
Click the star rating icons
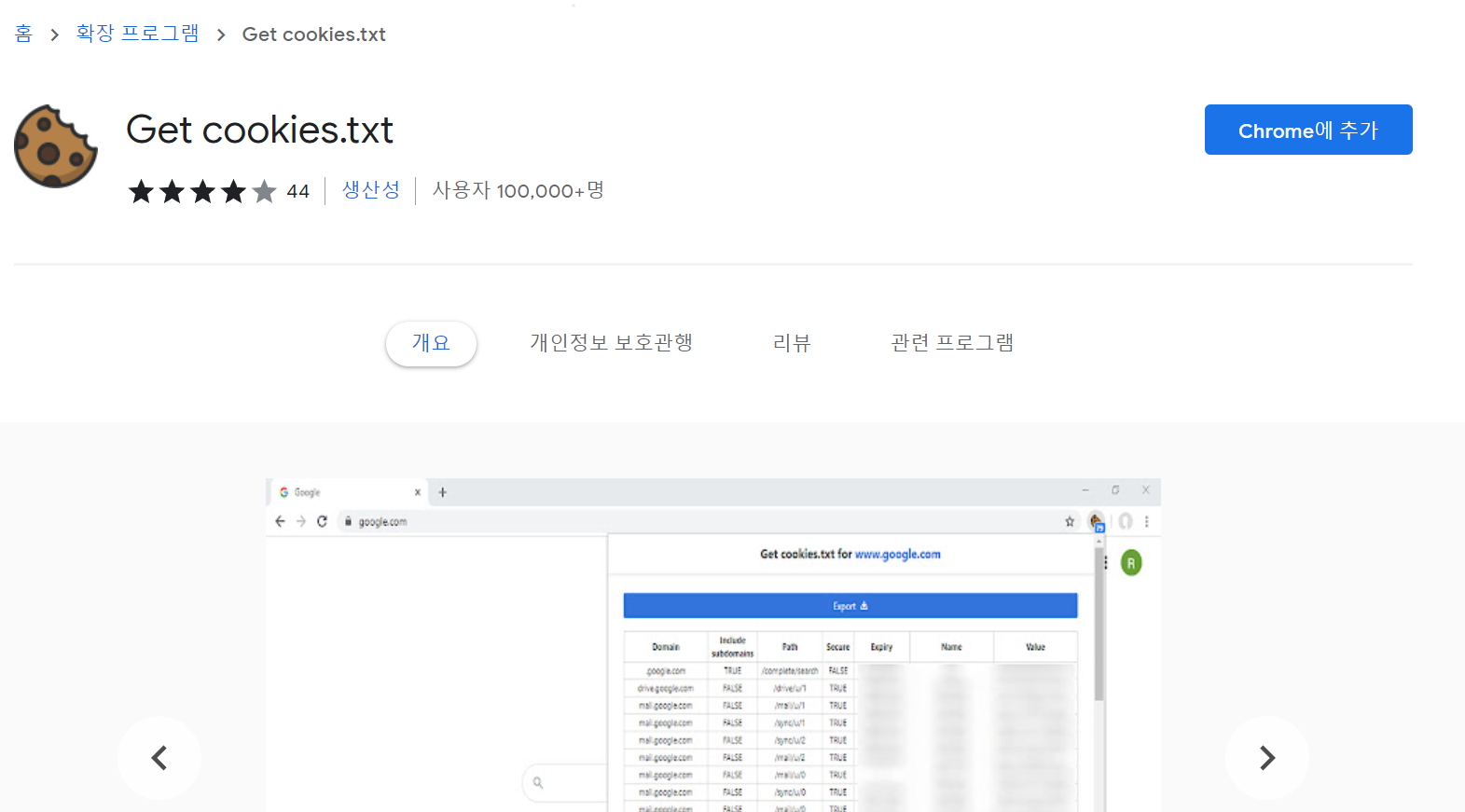click(203, 191)
